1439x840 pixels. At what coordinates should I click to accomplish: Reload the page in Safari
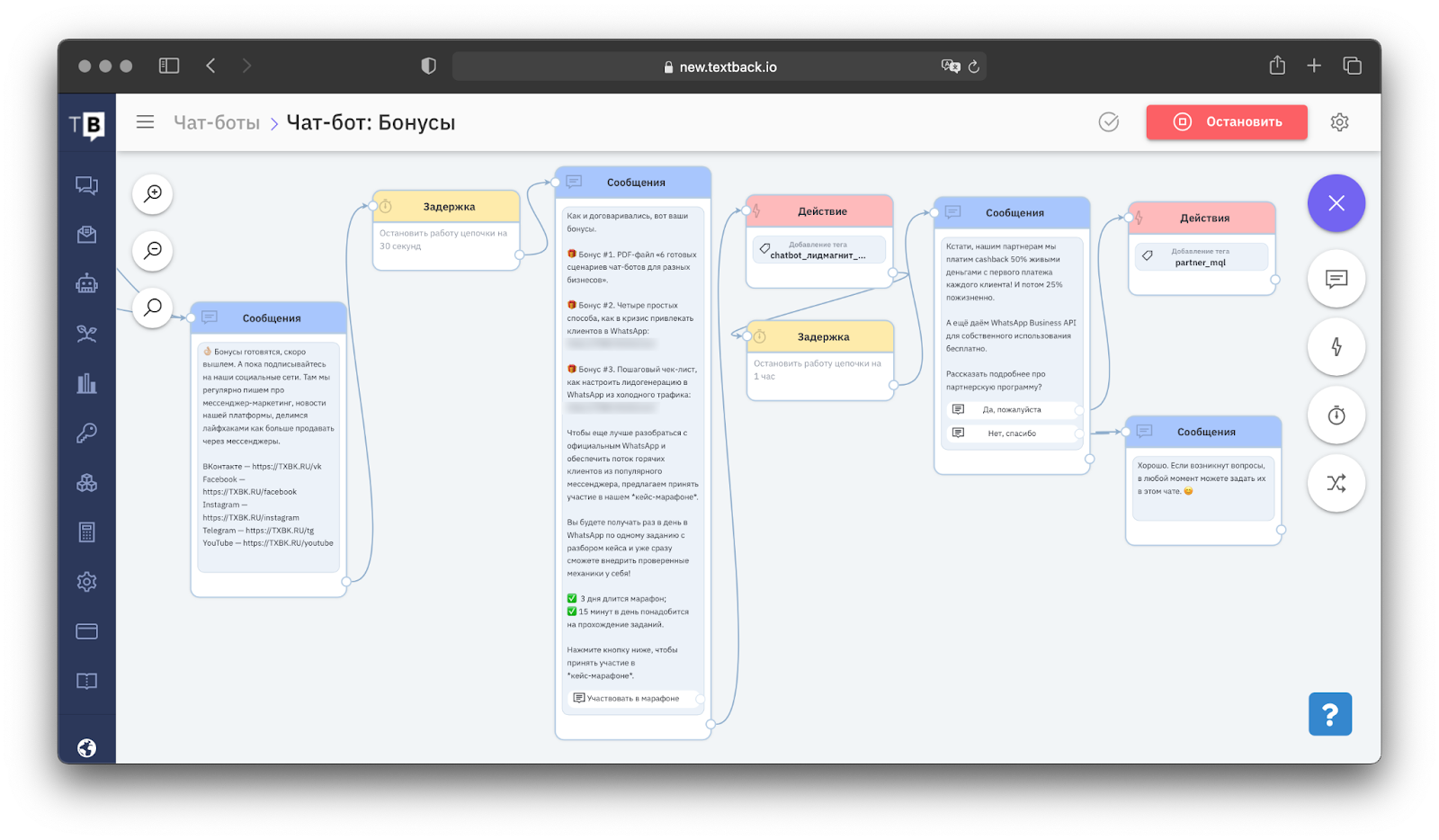point(973,67)
